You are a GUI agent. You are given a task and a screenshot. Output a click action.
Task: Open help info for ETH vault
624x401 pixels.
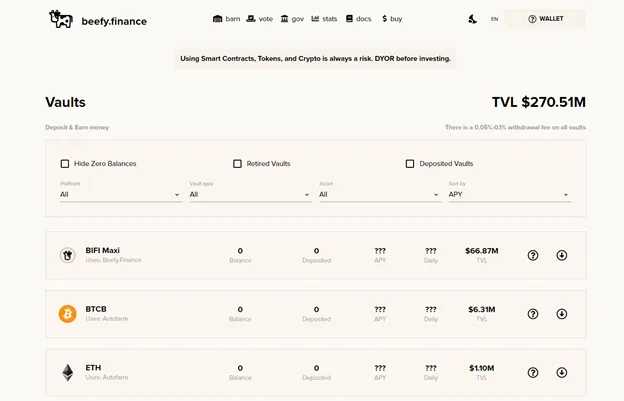(533, 373)
